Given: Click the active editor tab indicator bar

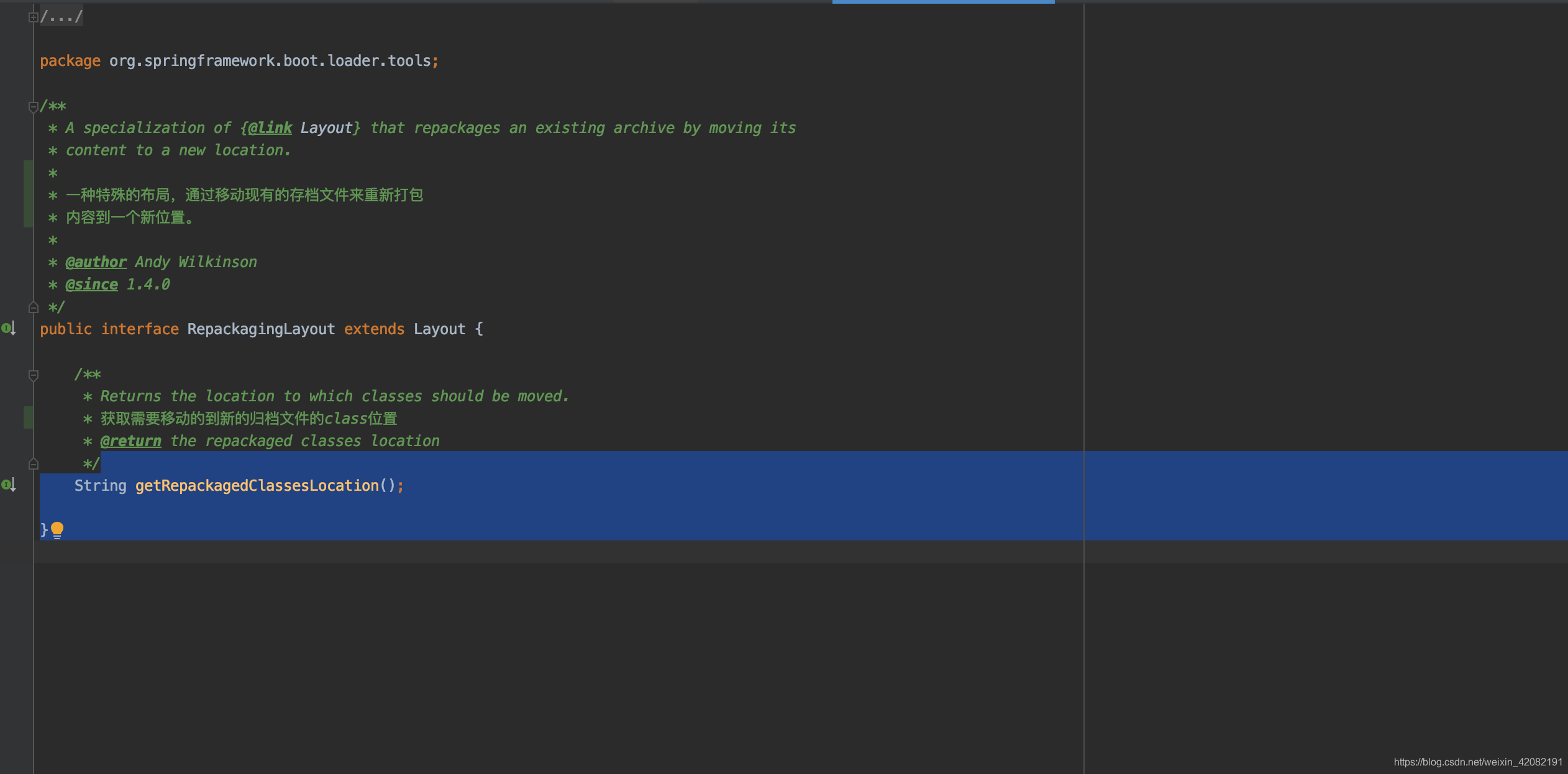Looking at the screenshot, I should click(x=943, y=2).
